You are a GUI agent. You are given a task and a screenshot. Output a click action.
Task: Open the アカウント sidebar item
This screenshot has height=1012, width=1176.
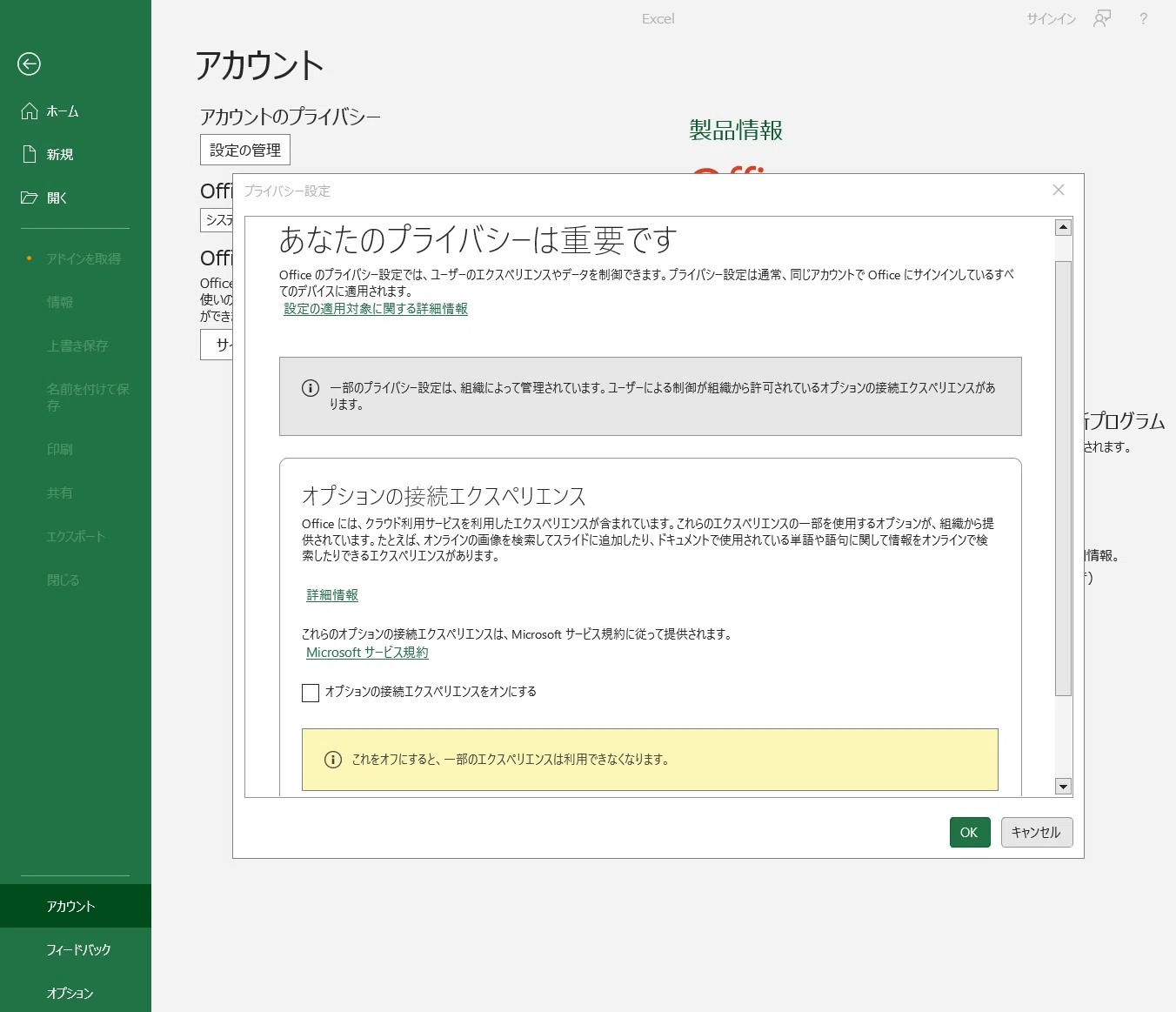[x=76, y=906]
